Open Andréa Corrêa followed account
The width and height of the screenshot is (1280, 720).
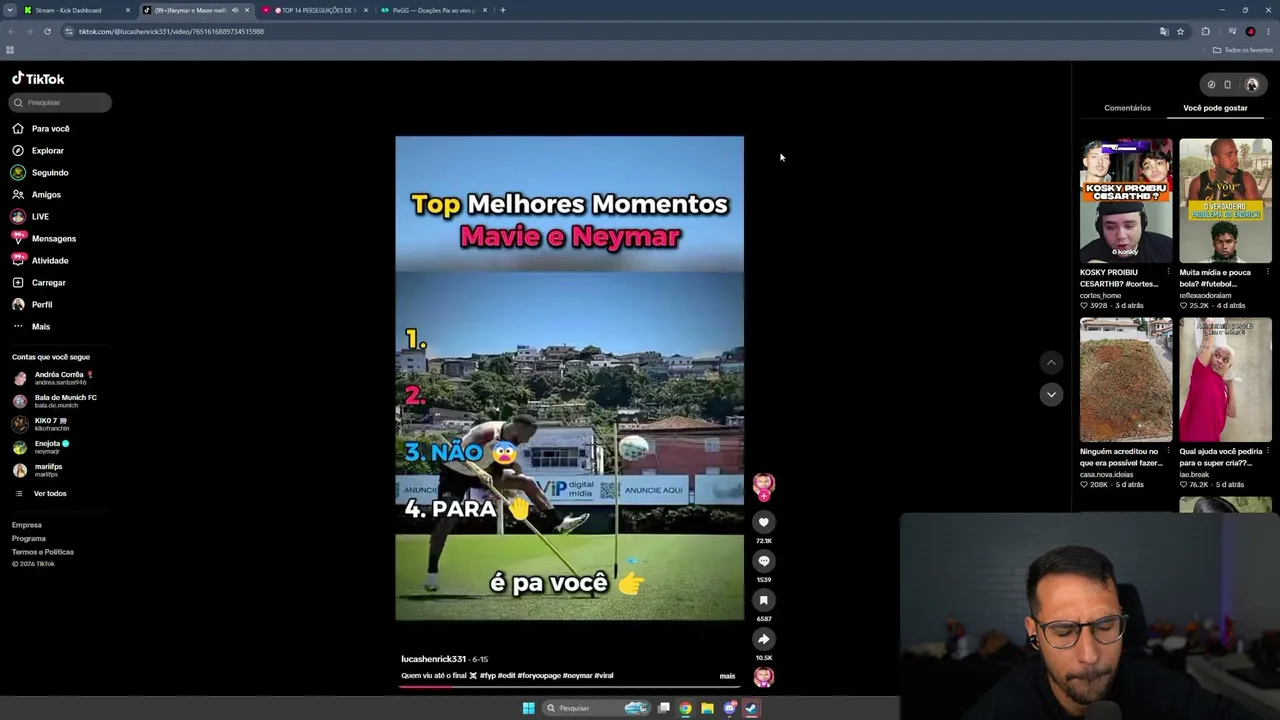56,377
